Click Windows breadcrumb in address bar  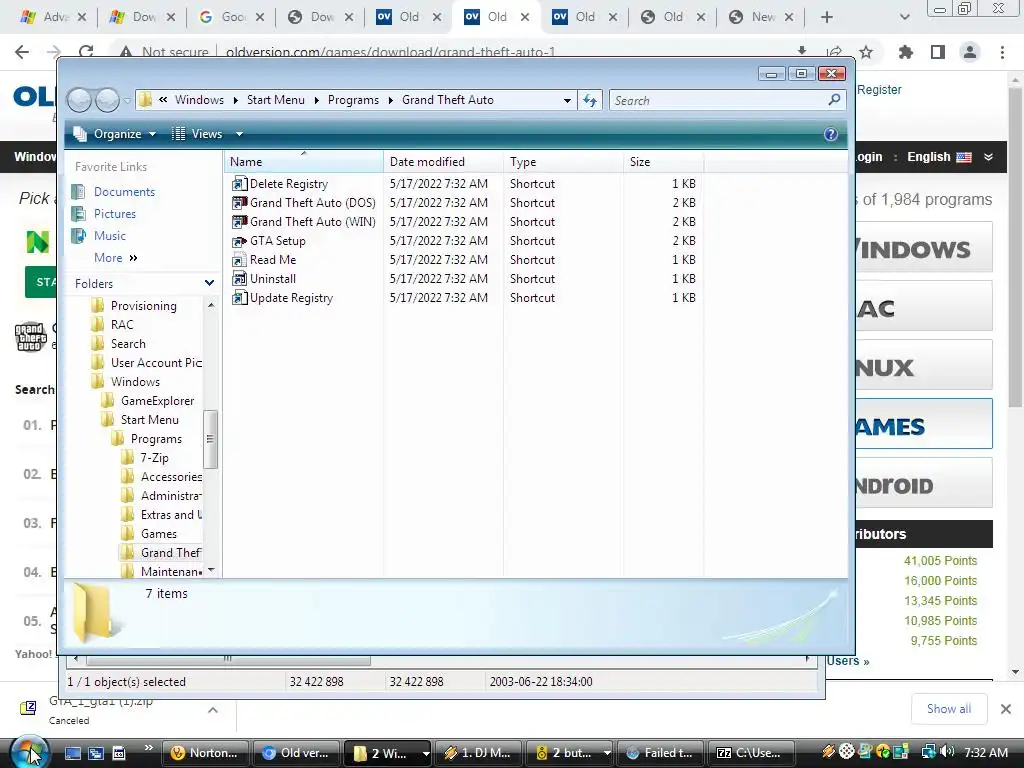click(x=199, y=100)
